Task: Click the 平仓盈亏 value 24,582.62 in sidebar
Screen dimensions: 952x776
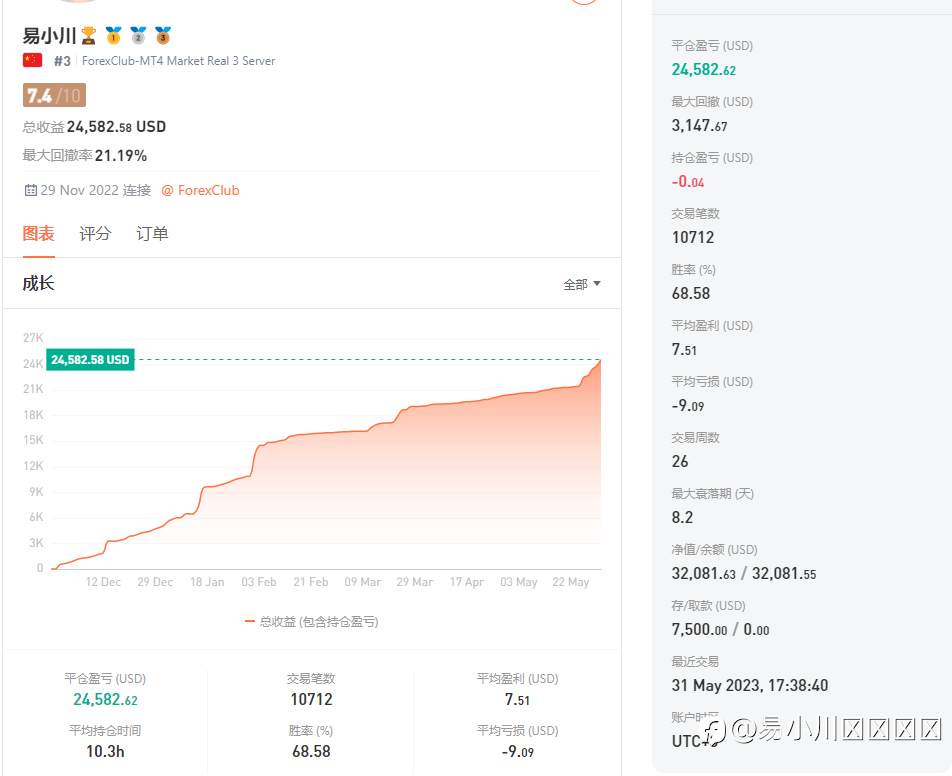Action: pos(704,70)
